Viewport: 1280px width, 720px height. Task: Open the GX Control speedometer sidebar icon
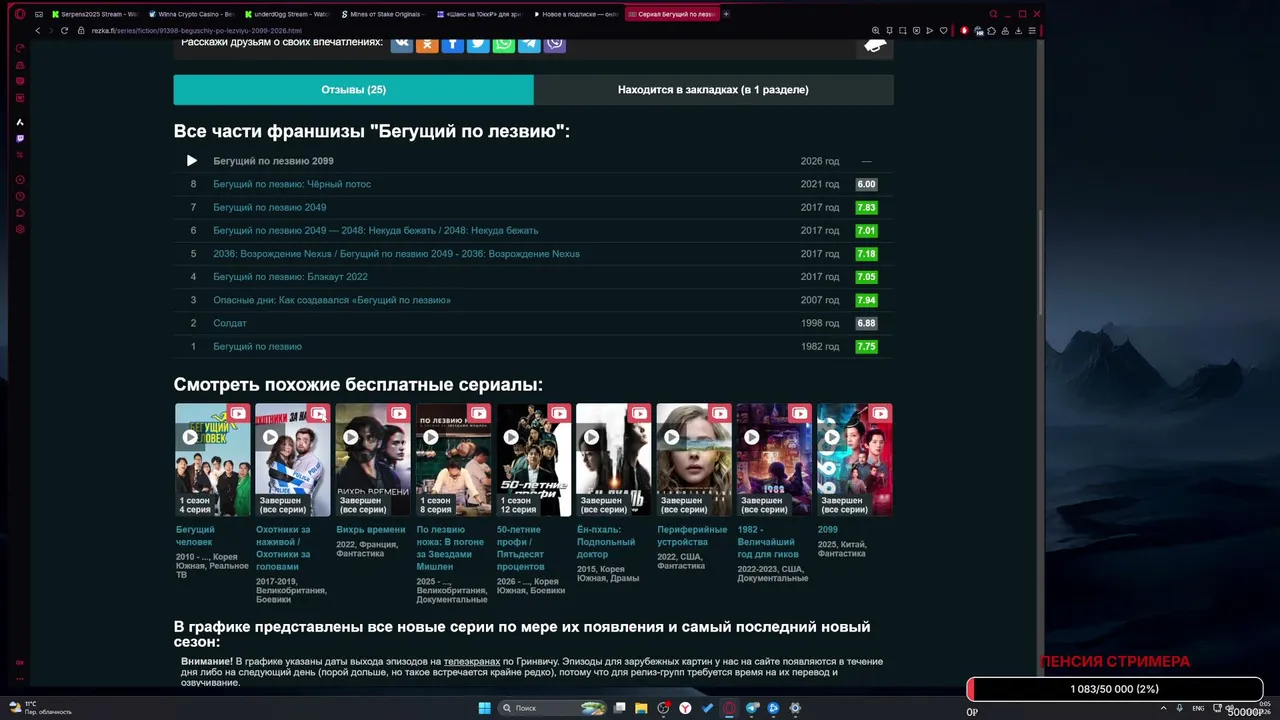point(20,48)
